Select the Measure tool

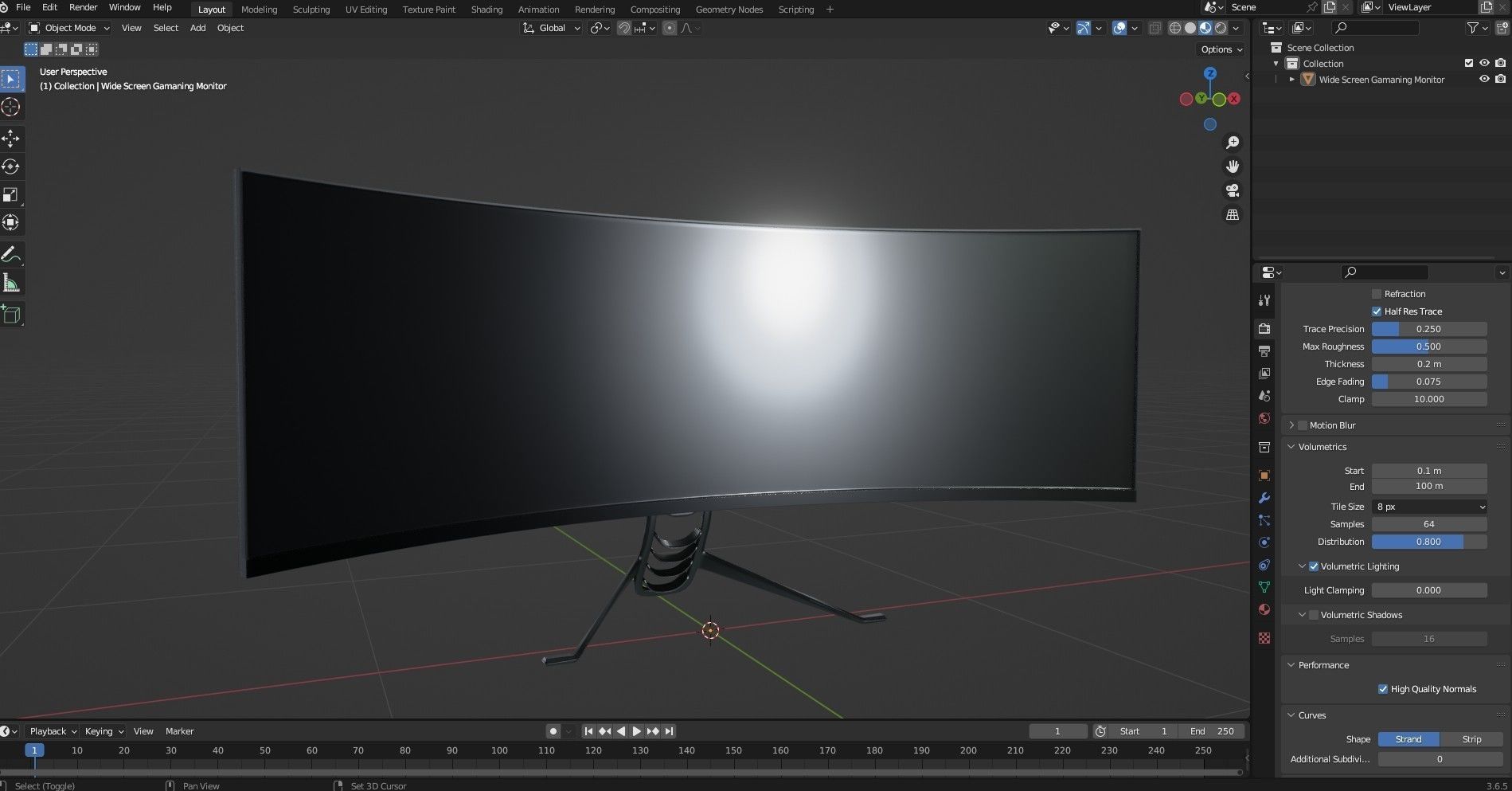tap(11, 283)
